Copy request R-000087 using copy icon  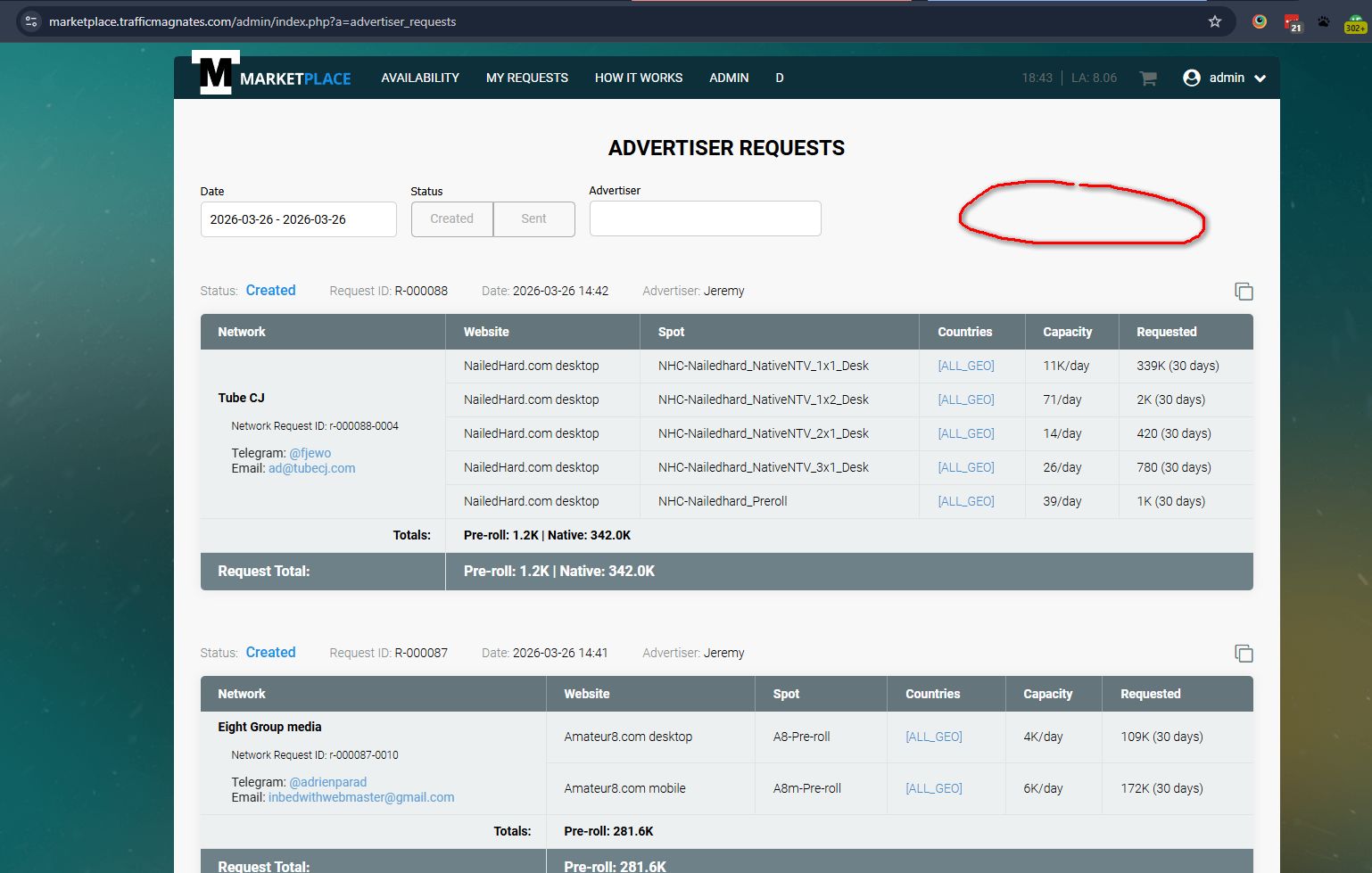tap(1244, 654)
